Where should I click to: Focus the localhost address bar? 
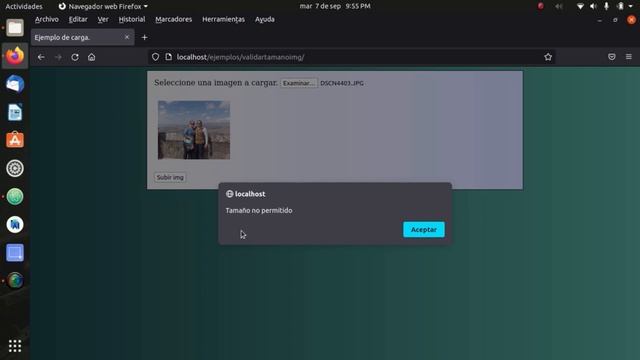click(x=351, y=57)
